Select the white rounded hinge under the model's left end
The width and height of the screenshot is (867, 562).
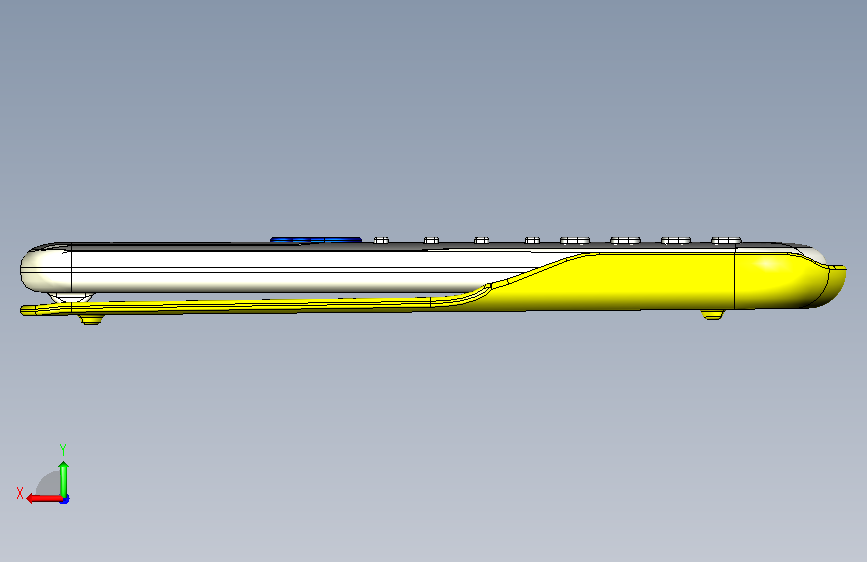[x=71, y=298]
